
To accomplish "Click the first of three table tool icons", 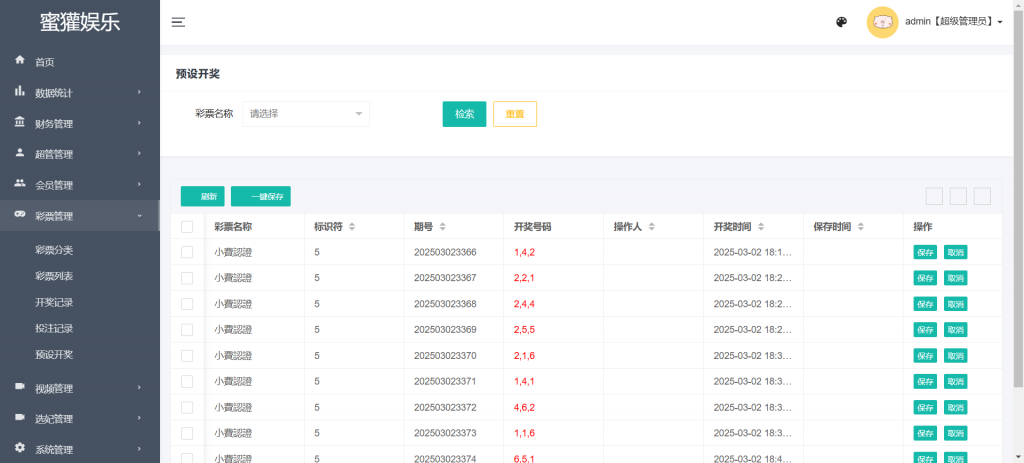I will (935, 197).
